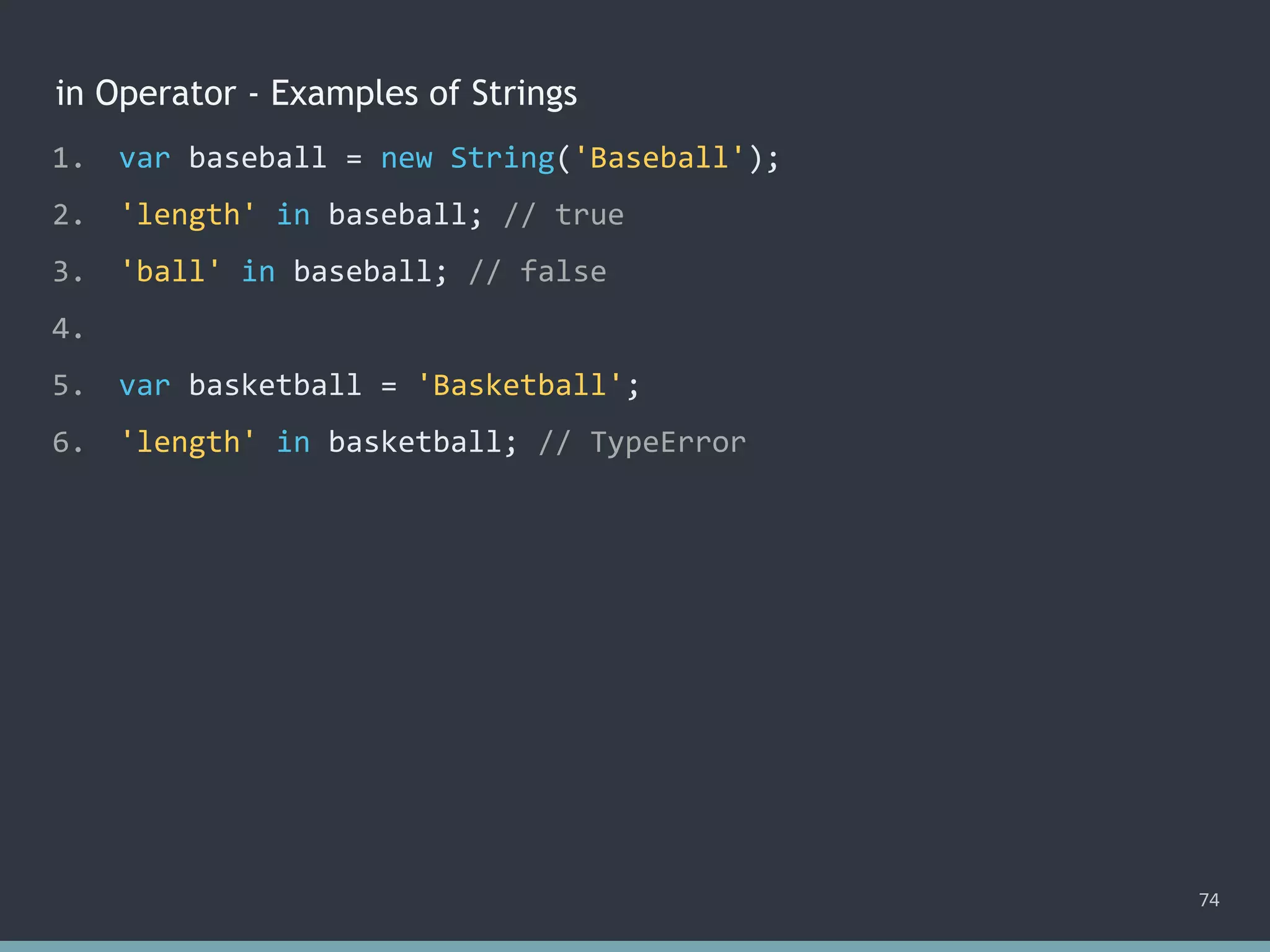This screenshot has width=1270, height=952.
Task: Click the 'new String' constructor text
Action: coord(466,158)
